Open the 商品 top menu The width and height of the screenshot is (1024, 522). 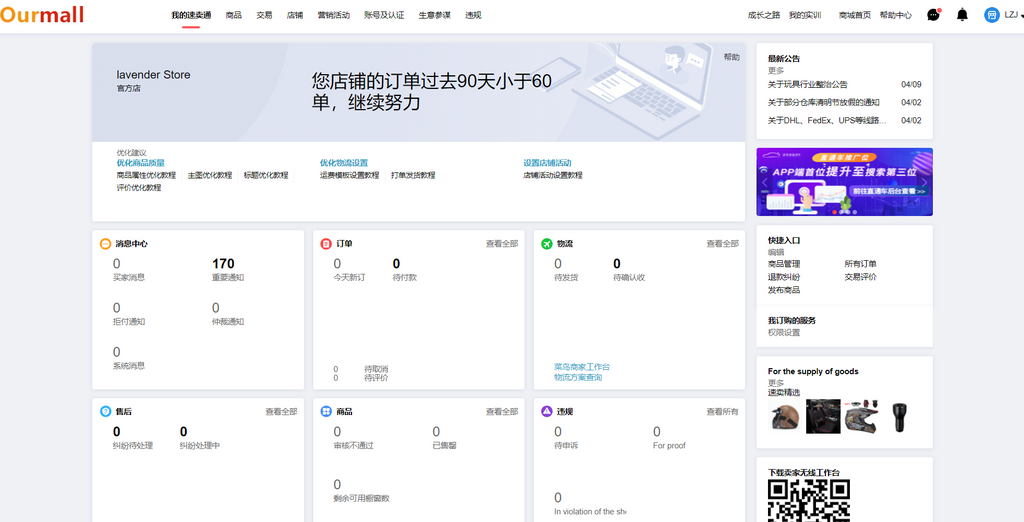click(233, 15)
